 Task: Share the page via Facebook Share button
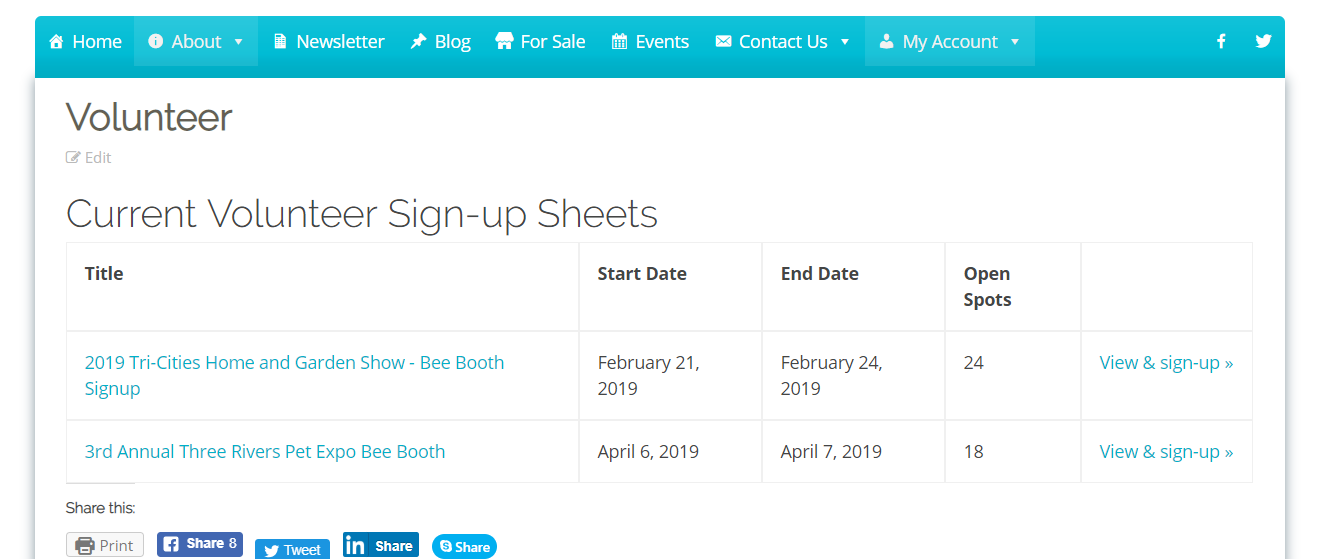click(200, 544)
